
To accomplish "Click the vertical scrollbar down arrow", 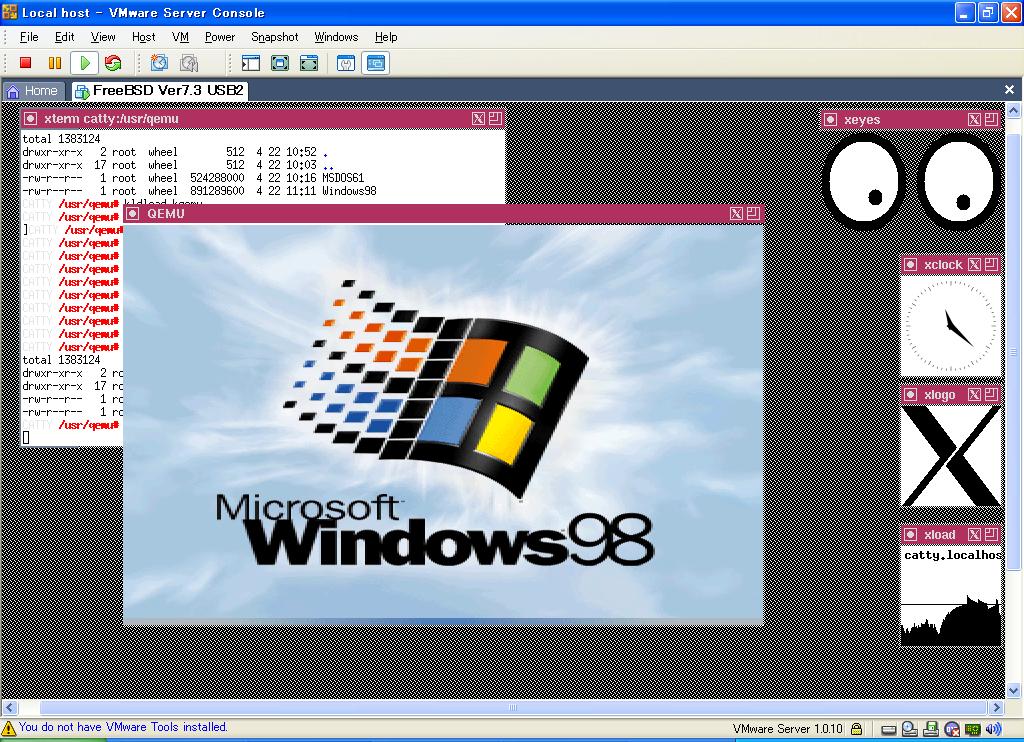I will (1014, 690).
